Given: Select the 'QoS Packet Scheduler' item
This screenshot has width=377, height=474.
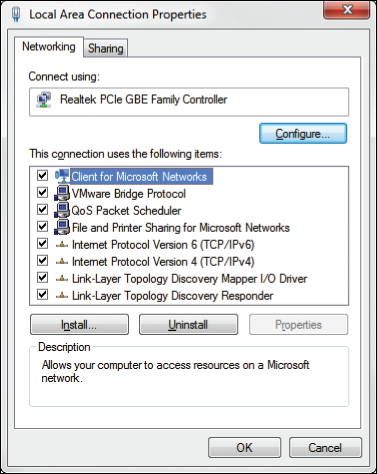Looking at the screenshot, I should click(126, 211).
